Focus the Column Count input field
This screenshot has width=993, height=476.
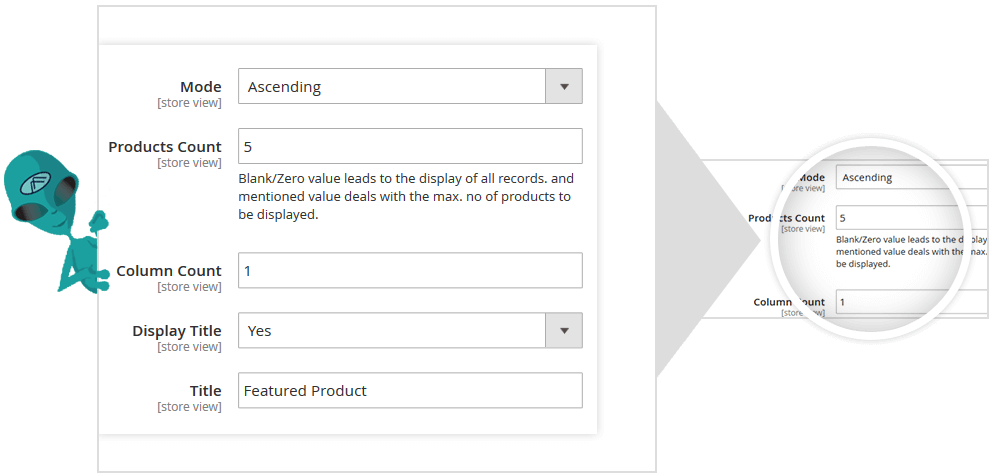point(410,271)
